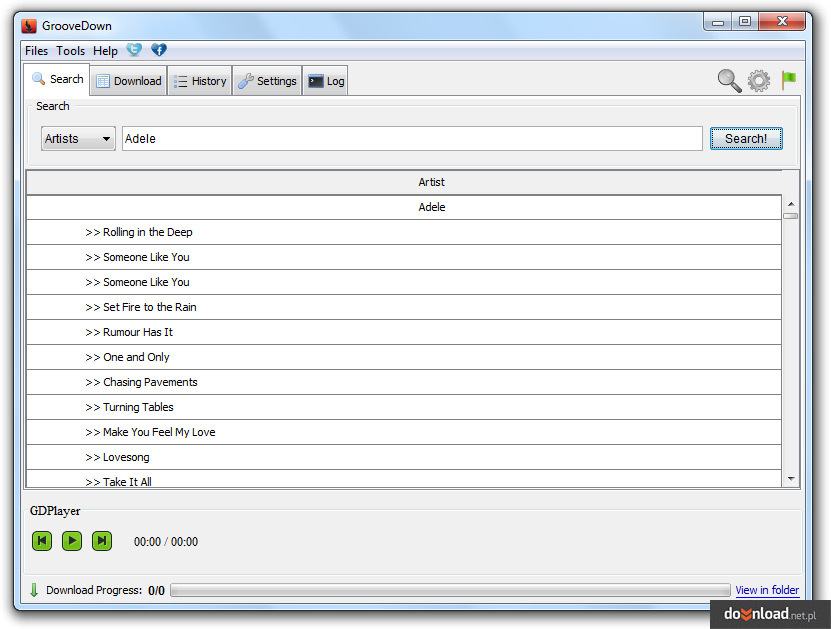
Task: Select the song Chasing Pavements
Action: 404,382
